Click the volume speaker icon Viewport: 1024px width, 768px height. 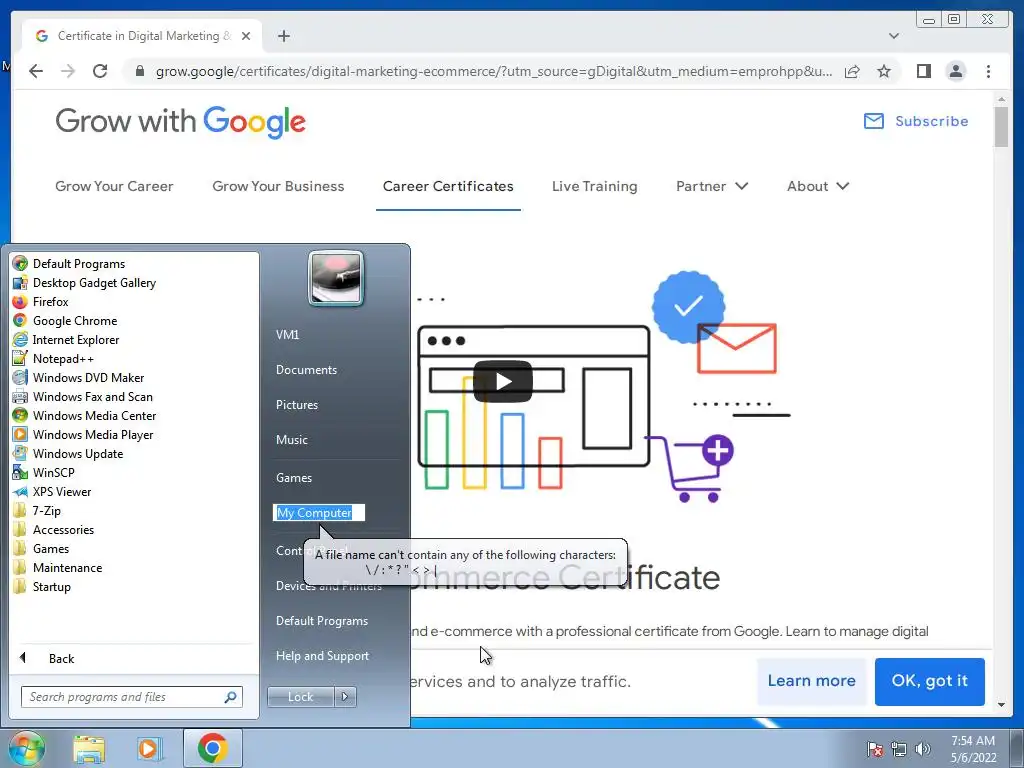point(923,749)
